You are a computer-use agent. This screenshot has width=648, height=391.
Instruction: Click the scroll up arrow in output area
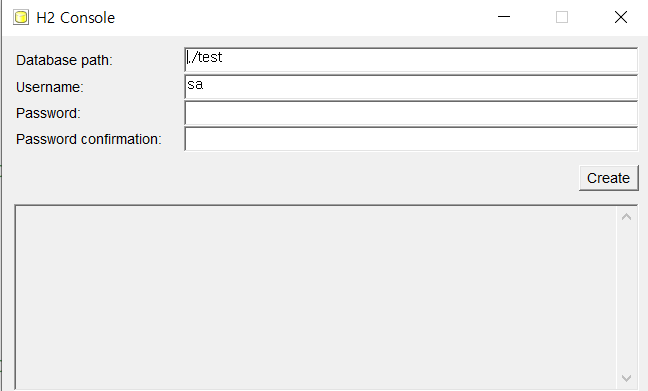click(x=627, y=217)
